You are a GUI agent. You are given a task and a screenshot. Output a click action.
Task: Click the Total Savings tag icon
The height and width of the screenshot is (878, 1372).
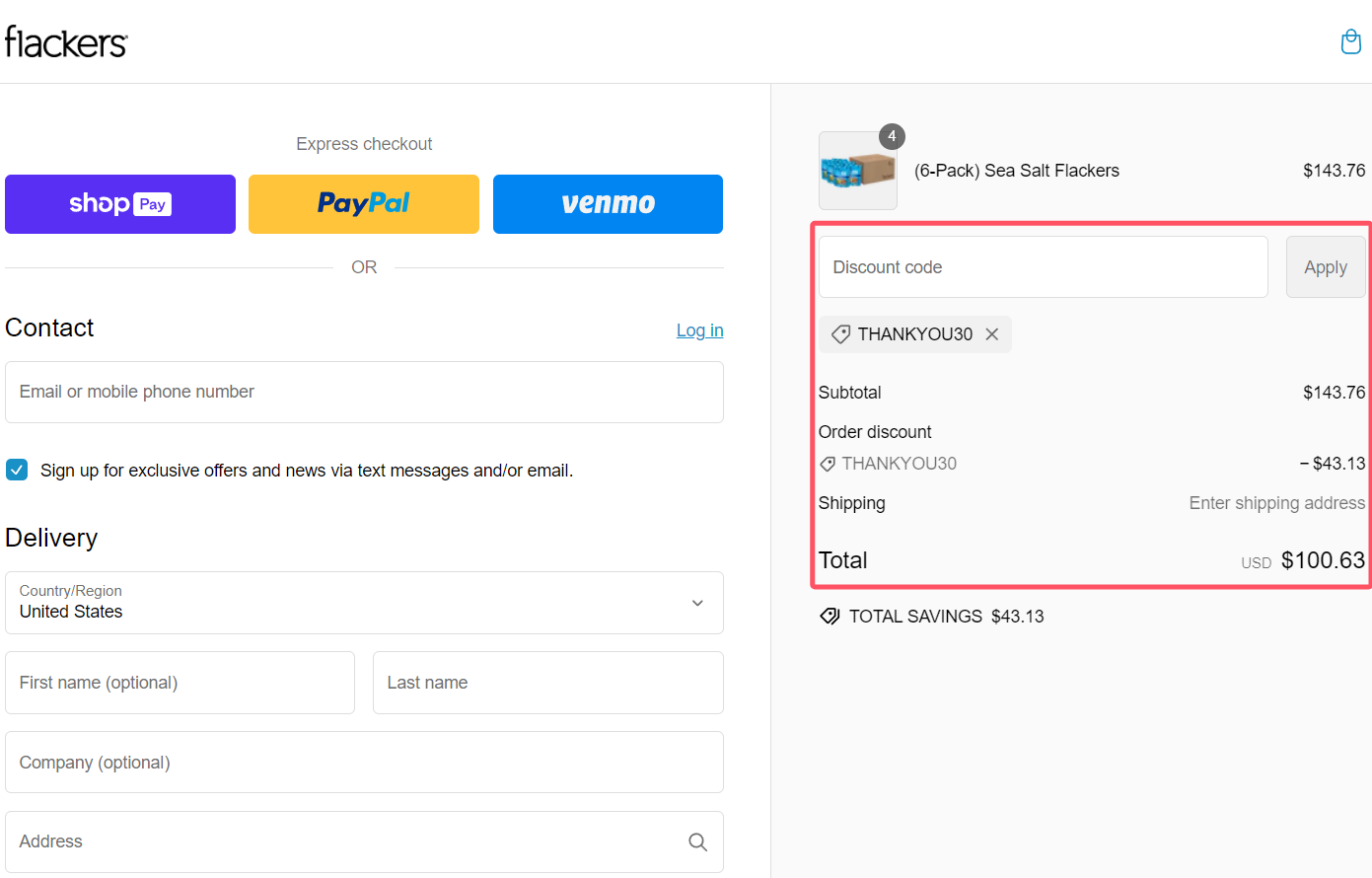click(830, 617)
